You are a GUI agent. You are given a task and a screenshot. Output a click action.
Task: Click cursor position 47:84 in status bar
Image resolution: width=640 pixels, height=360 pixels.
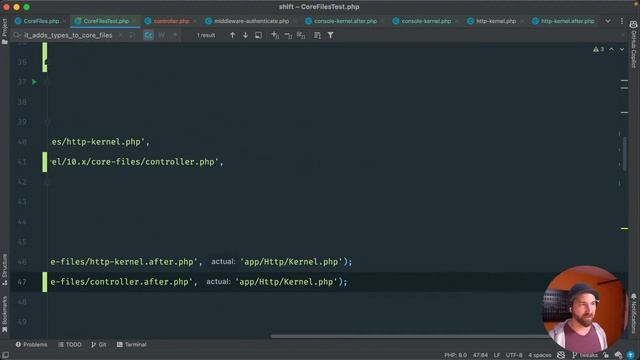click(480, 356)
